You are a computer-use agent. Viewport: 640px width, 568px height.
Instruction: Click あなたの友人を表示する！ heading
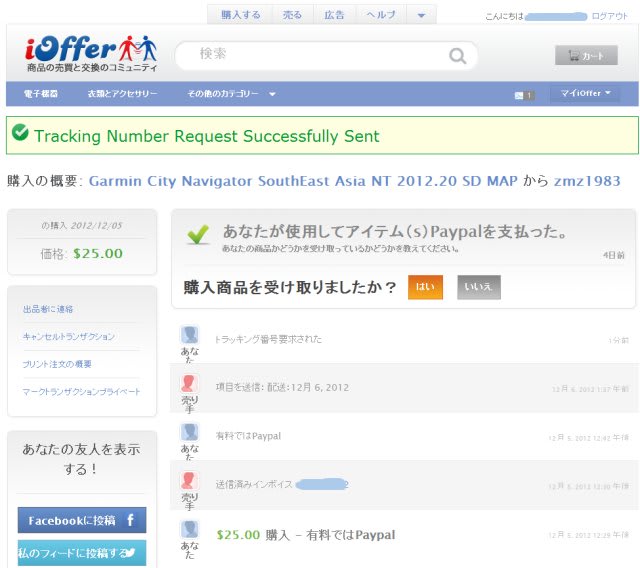81,459
